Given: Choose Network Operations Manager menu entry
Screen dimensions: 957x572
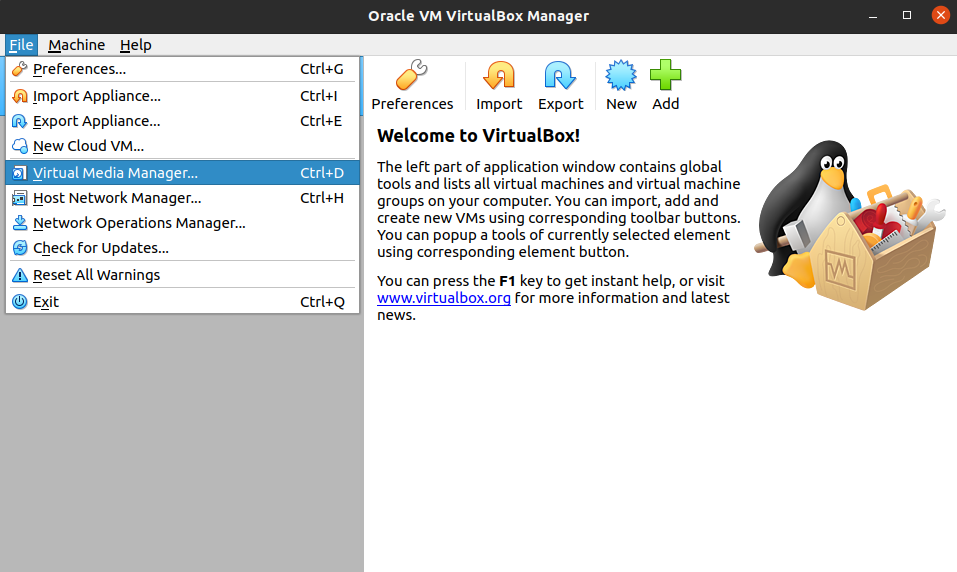Looking at the screenshot, I should click(182, 223).
